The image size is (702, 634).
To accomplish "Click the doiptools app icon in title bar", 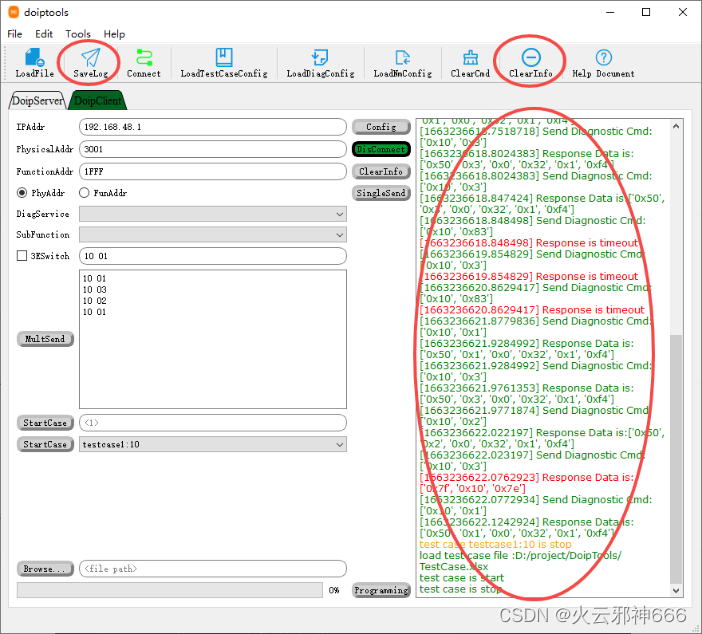I will 14,12.
